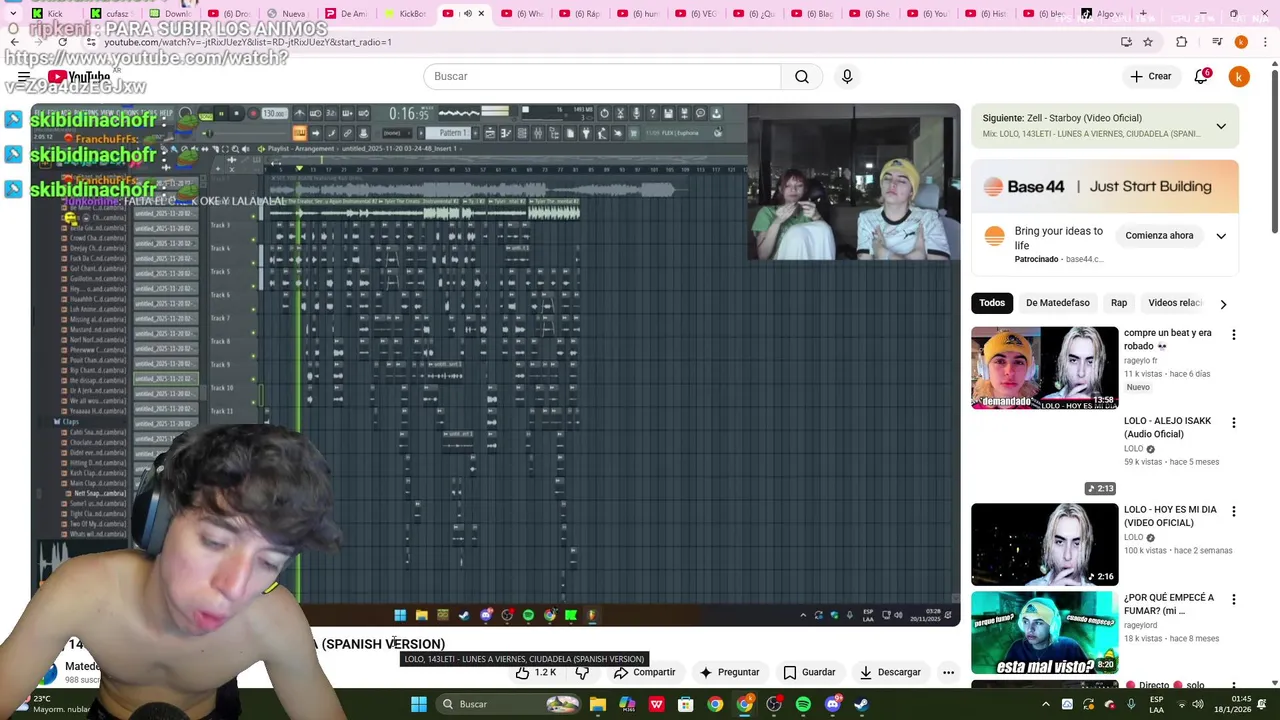
Task: Show more filter chips with right arrow
Action: pos(1222,304)
